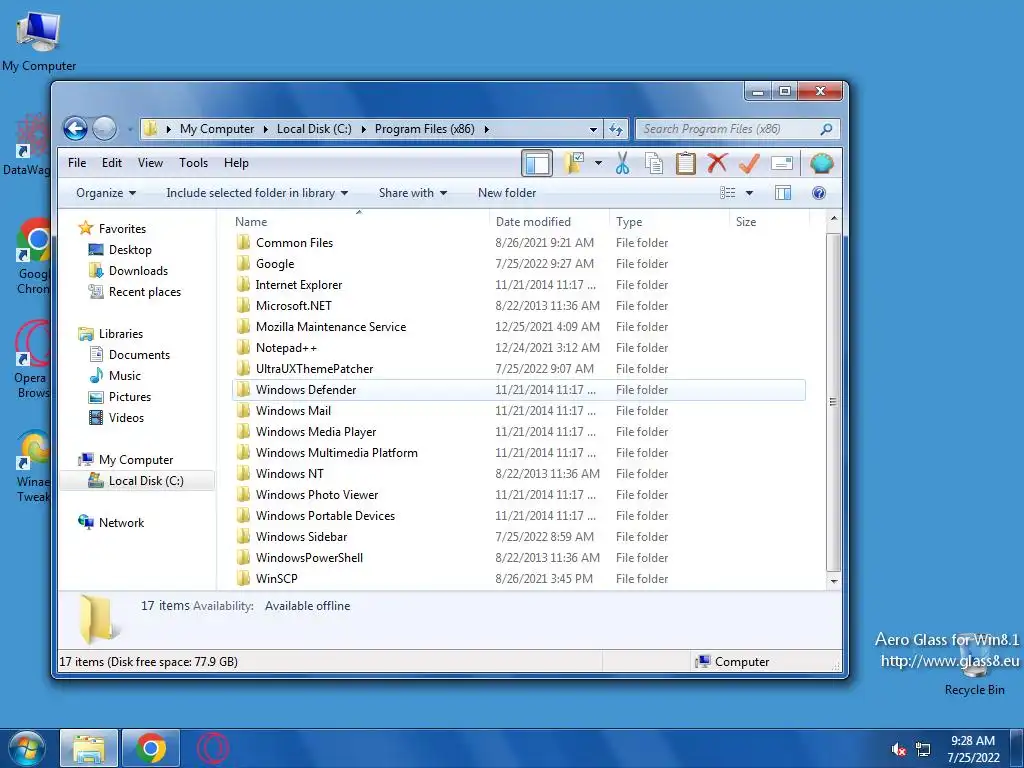Click the Opera icon on taskbar

(213, 748)
